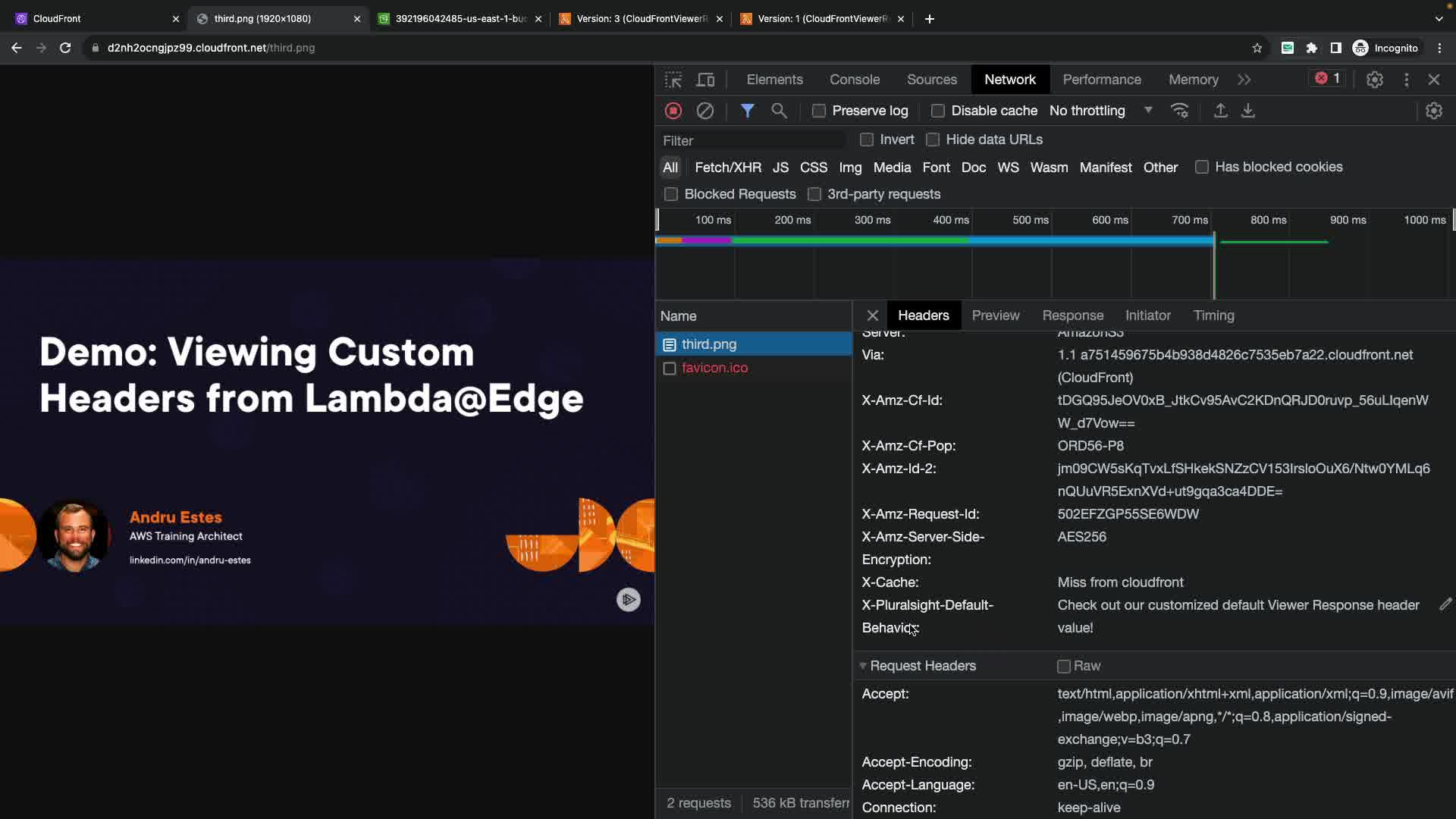Click the import HAR upload icon

(1220, 111)
